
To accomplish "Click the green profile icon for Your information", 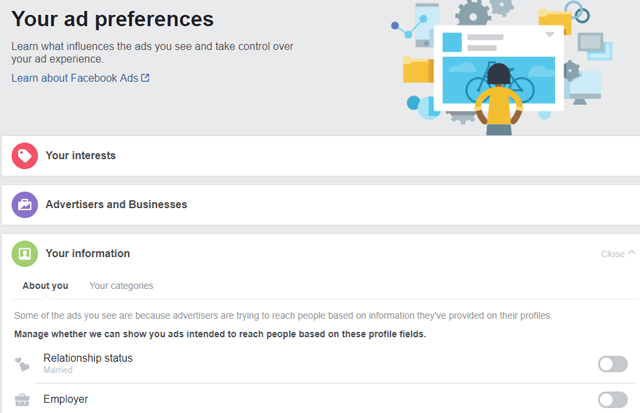I will 24,254.
